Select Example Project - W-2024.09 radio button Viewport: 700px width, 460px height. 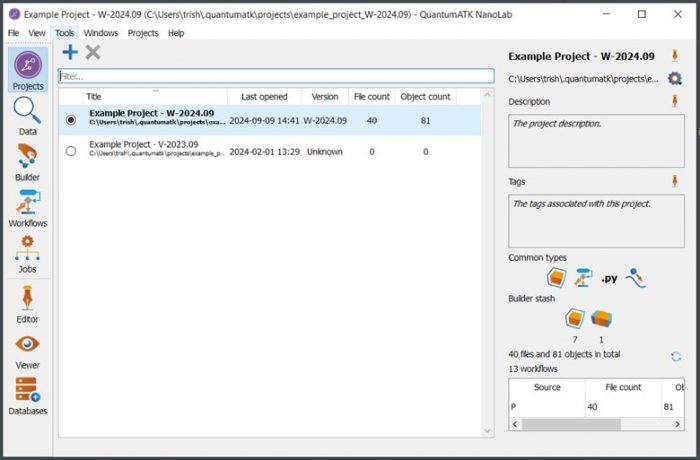[x=71, y=120]
